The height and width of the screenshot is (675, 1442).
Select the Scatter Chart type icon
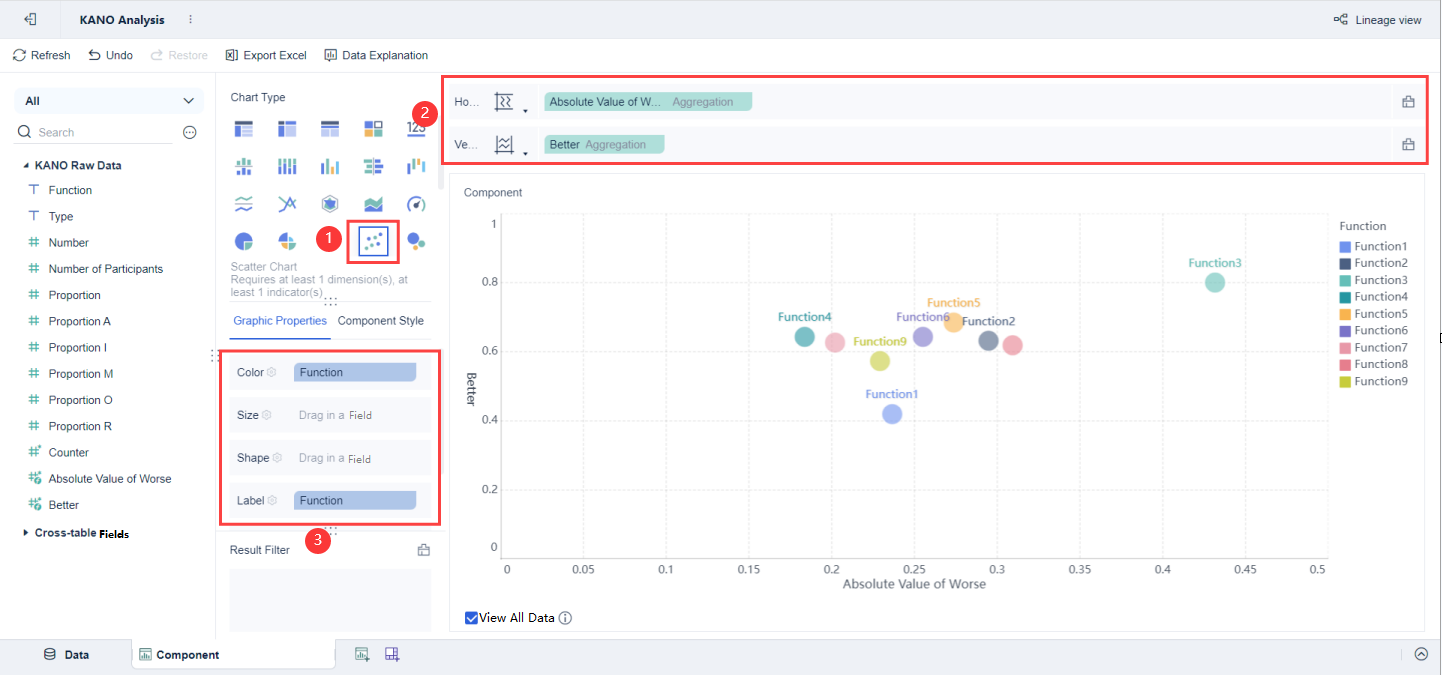[x=373, y=240]
